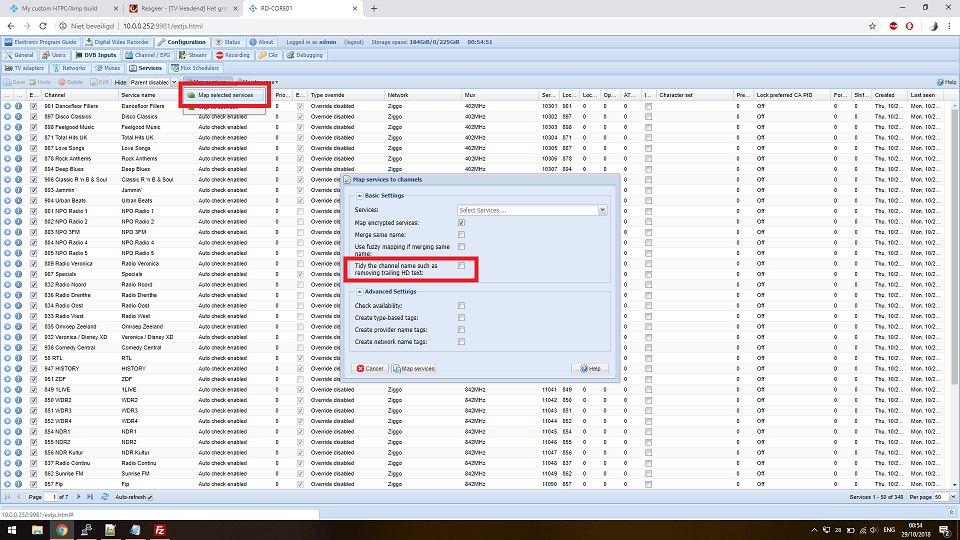Open the Hide Parent disabled dropdown
This screenshot has height=540, width=960.
(174, 82)
